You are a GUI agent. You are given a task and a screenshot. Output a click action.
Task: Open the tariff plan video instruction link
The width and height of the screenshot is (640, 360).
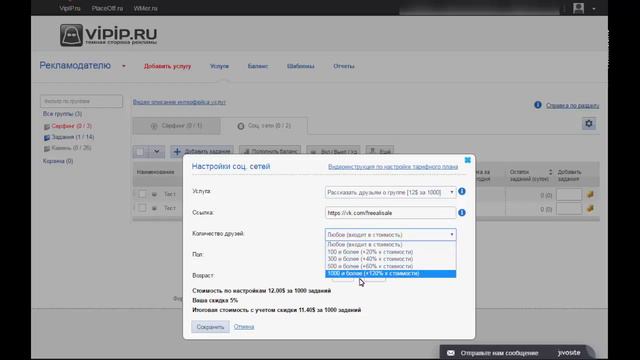[x=393, y=167]
